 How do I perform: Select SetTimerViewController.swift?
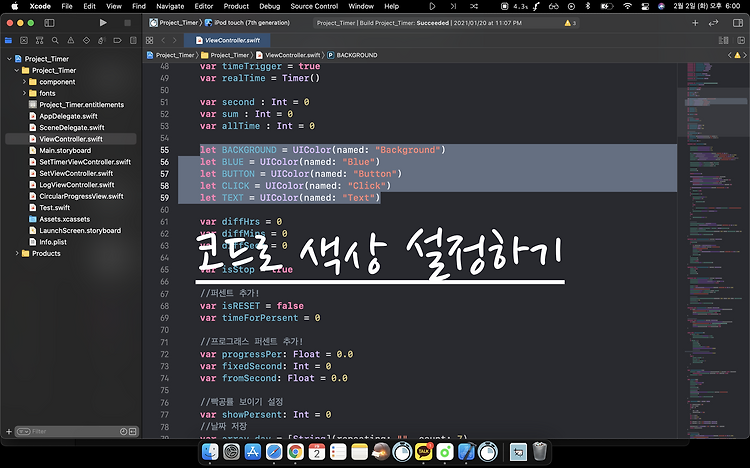[x=80, y=162]
